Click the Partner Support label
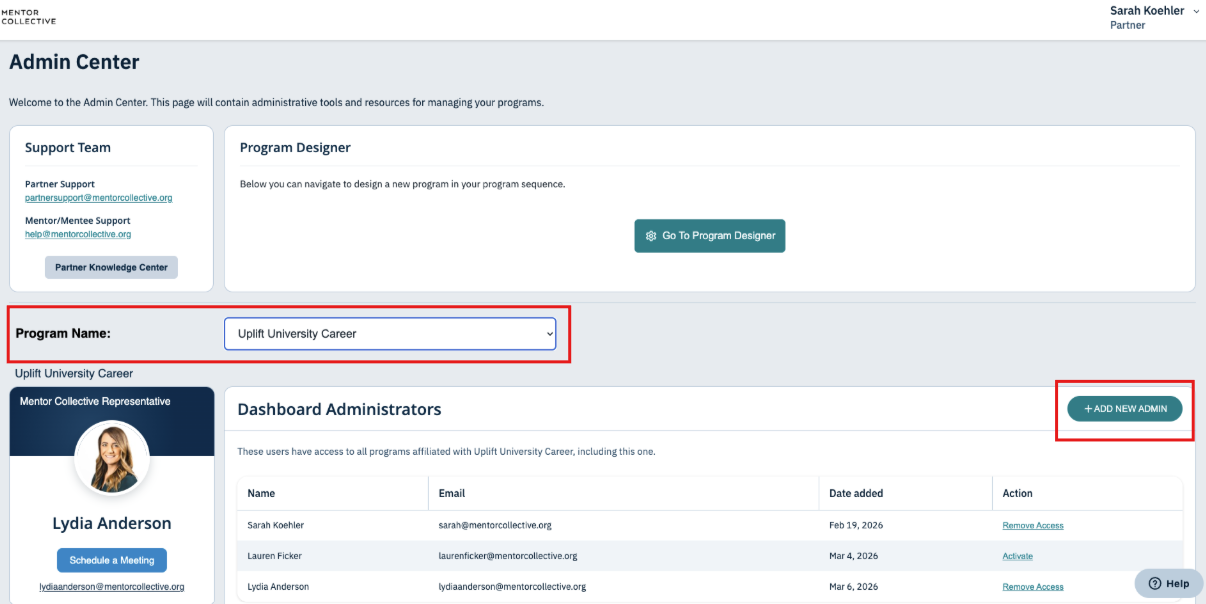 click(60, 184)
